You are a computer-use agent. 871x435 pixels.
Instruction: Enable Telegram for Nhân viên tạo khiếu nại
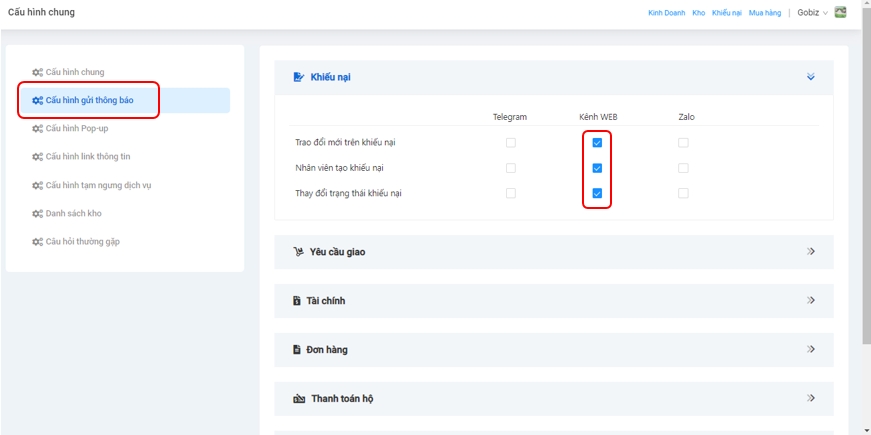[x=511, y=168]
